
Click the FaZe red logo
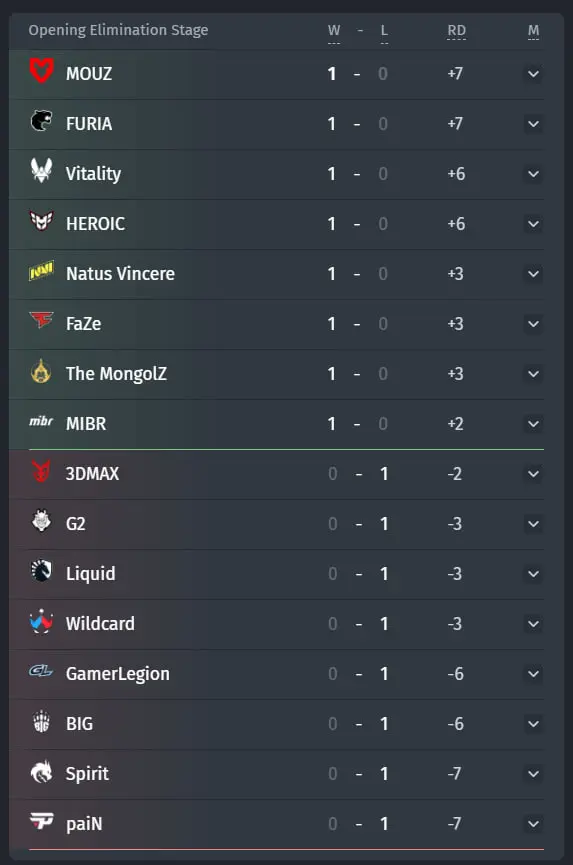pos(41,320)
